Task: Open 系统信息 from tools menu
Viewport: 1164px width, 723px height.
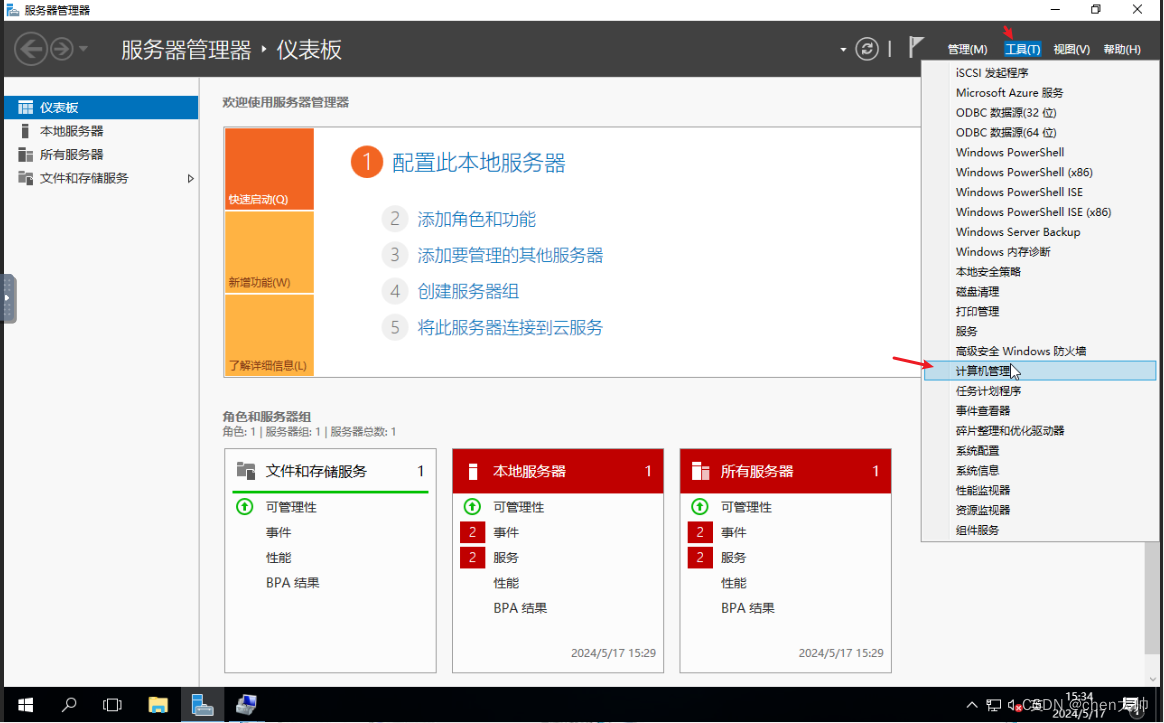Action: (1039, 471)
